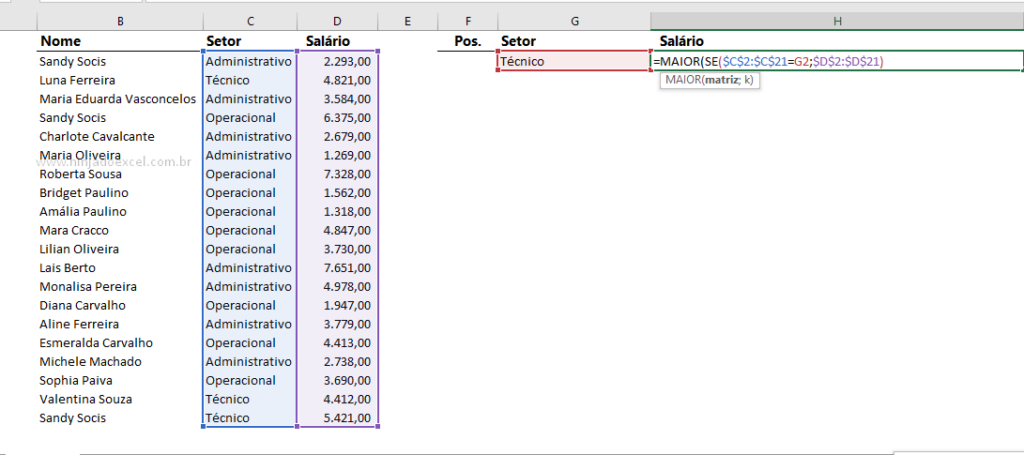
Task: Click Técnico sector next to Valentina Souza
Action: [227, 399]
